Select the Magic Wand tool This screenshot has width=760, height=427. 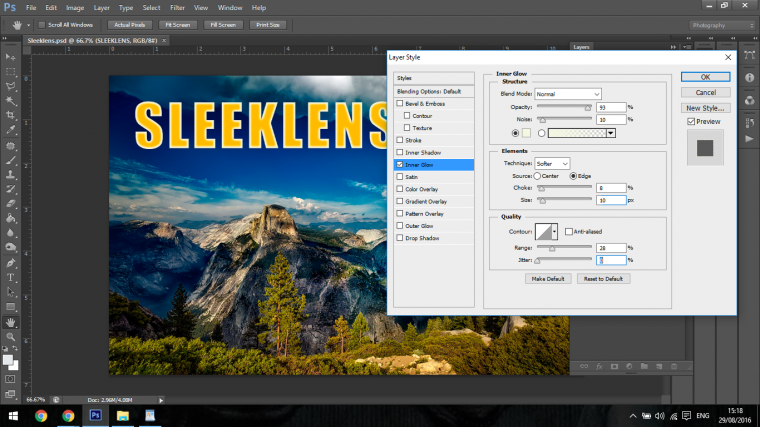[x=10, y=101]
